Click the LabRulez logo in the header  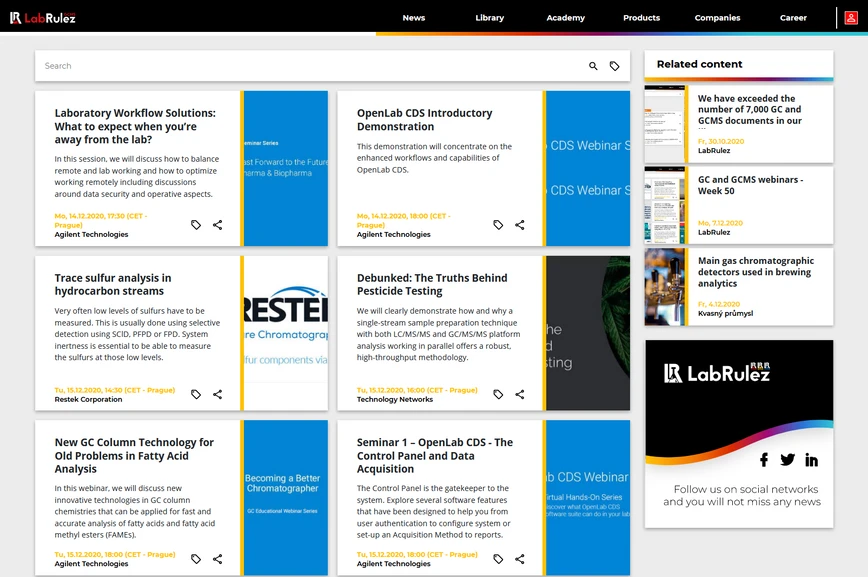point(43,18)
